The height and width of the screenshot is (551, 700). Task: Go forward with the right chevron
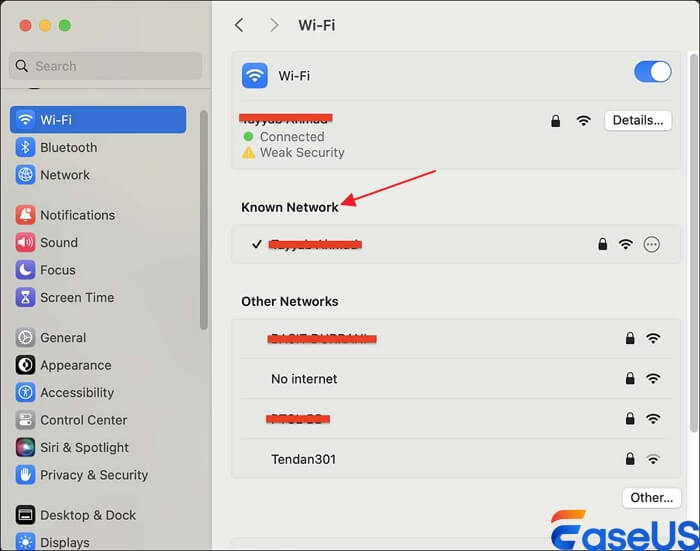(x=274, y=25)
